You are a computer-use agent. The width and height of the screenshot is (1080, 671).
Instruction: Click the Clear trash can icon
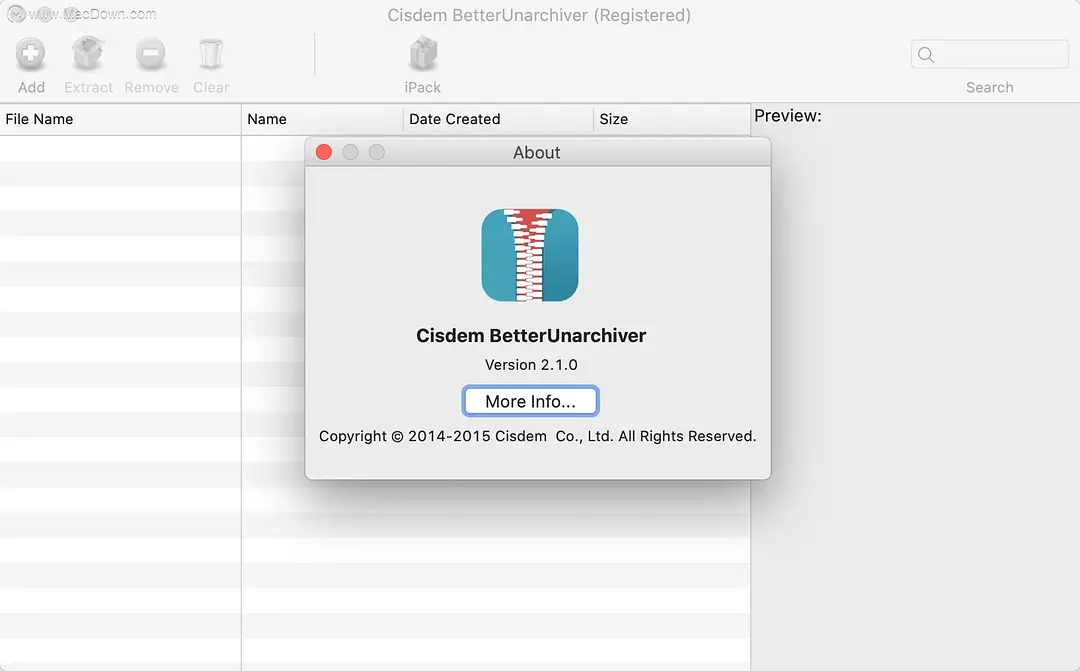[211, 54]
